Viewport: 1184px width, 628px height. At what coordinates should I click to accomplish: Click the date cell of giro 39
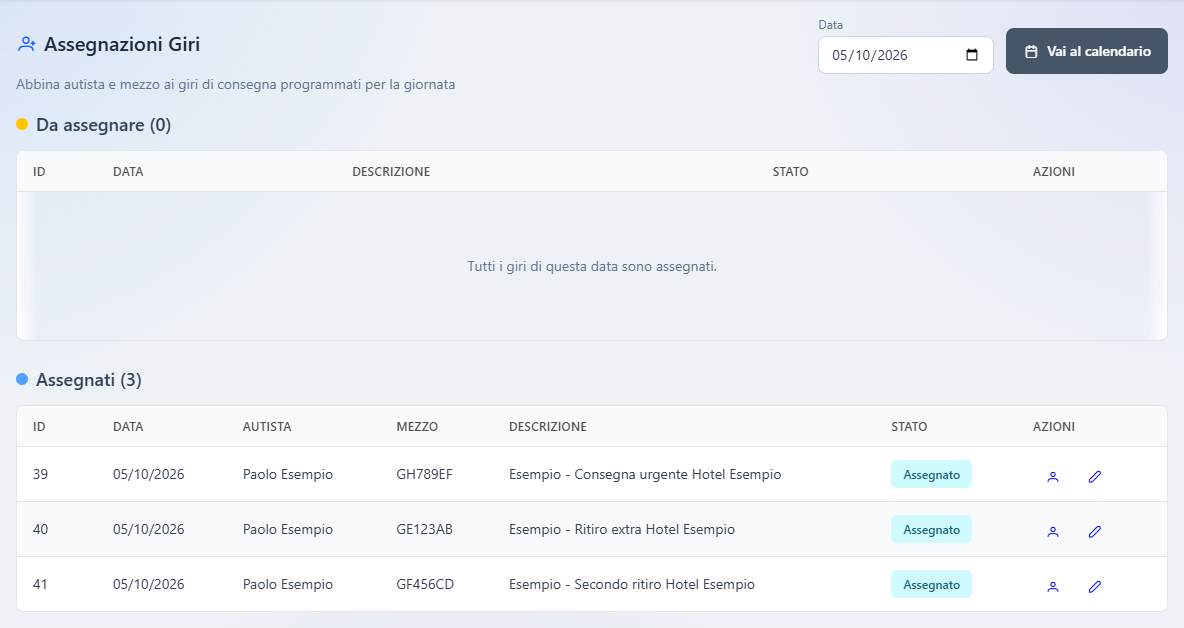(149, 474)
